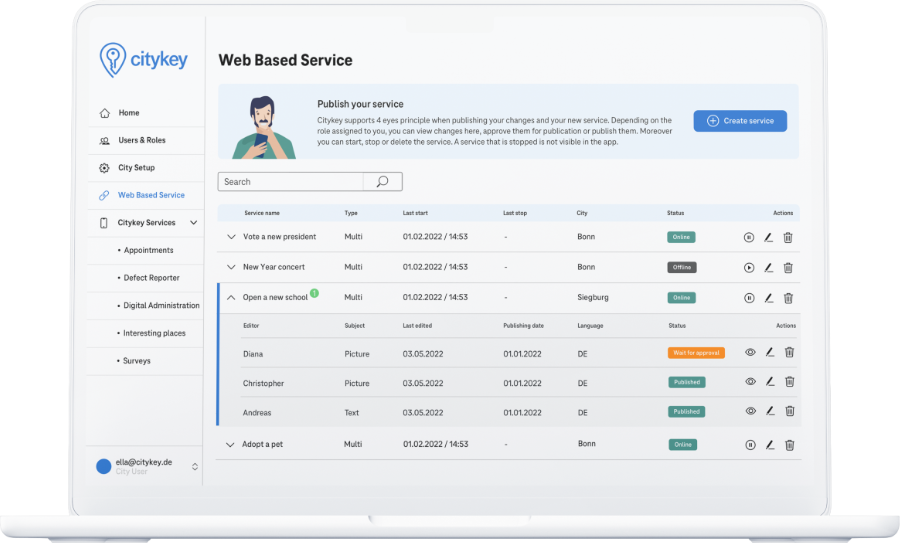
Task: Open the Appointments service page
Action: 148,250
